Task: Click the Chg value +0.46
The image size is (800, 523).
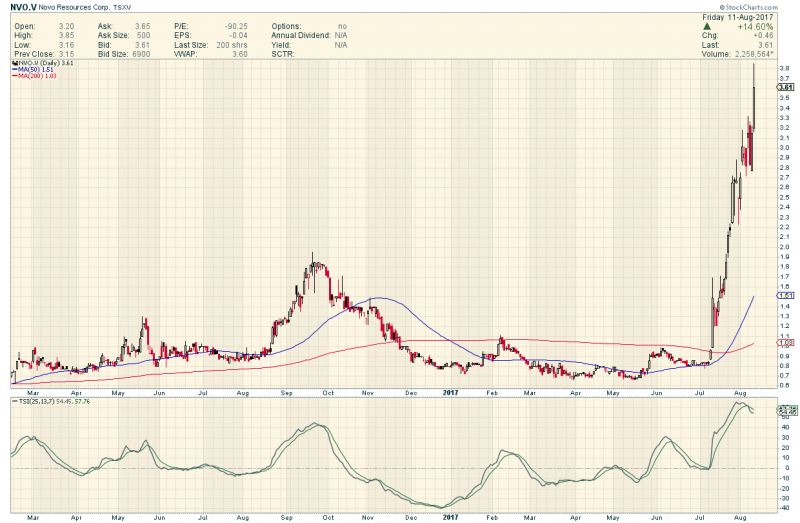Action: [763, 36]
